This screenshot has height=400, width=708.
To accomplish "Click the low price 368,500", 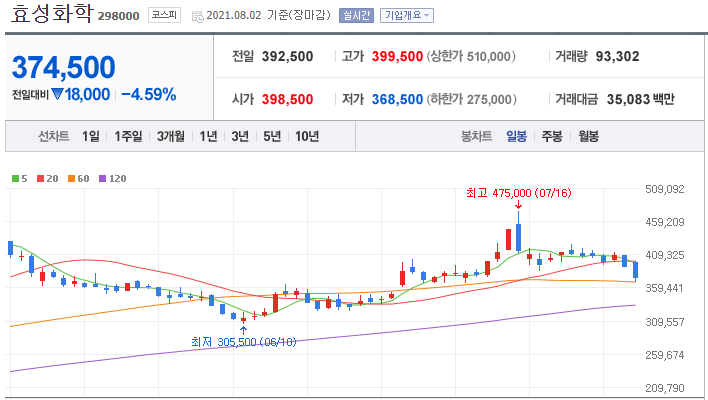I will coord(397,99).
